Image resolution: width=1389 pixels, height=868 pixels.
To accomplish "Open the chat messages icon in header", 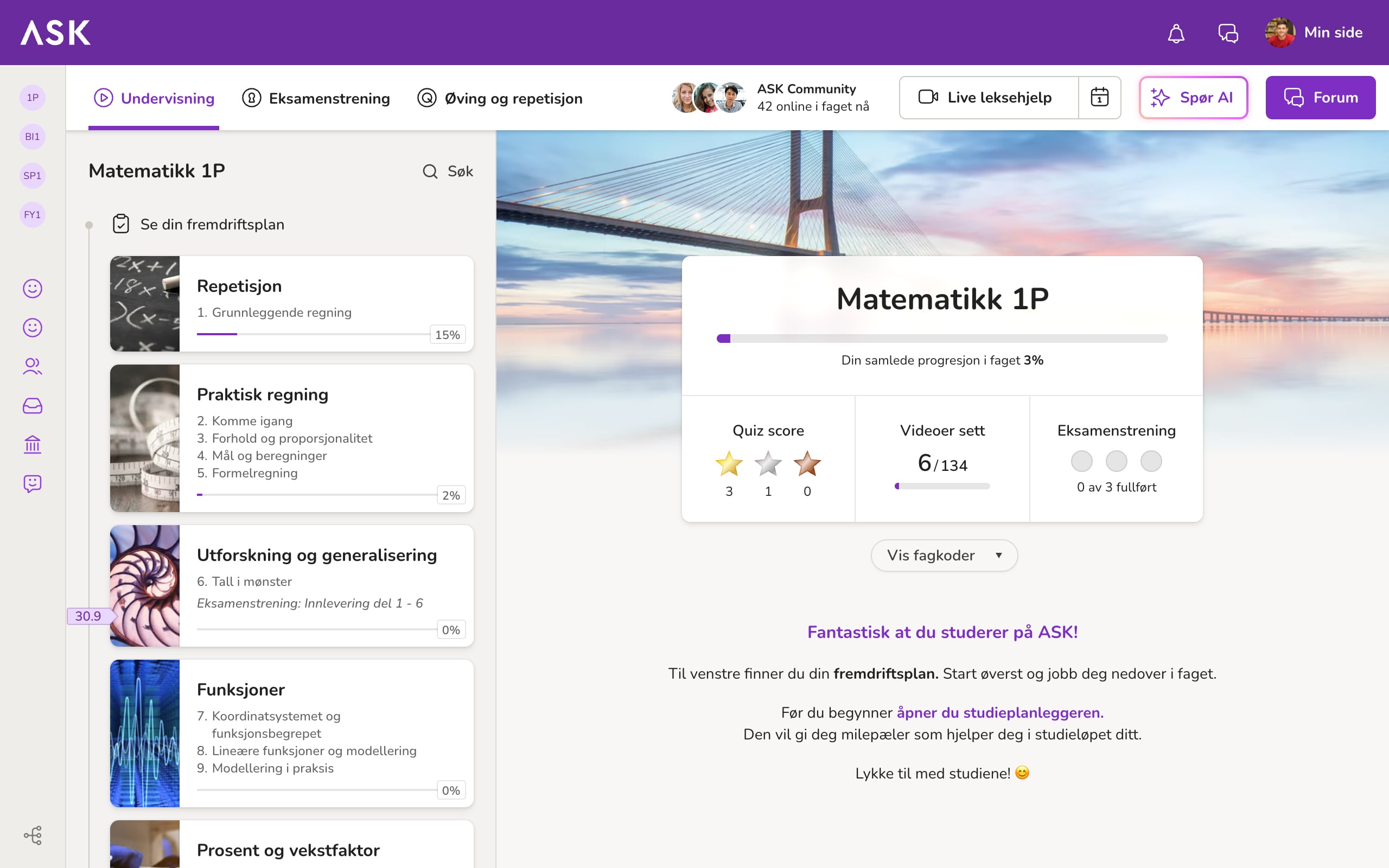I will point(1228,33).
